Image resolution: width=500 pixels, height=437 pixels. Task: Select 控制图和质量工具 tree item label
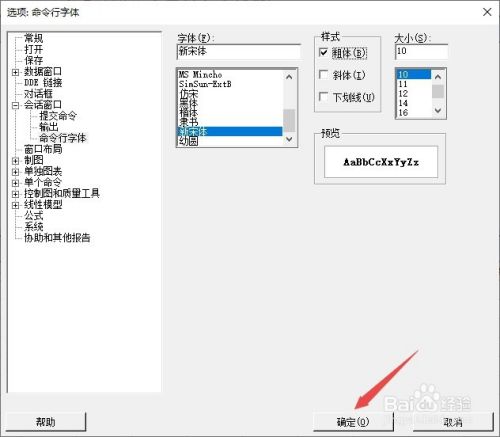pyautogui.click(x=62, y=194)
